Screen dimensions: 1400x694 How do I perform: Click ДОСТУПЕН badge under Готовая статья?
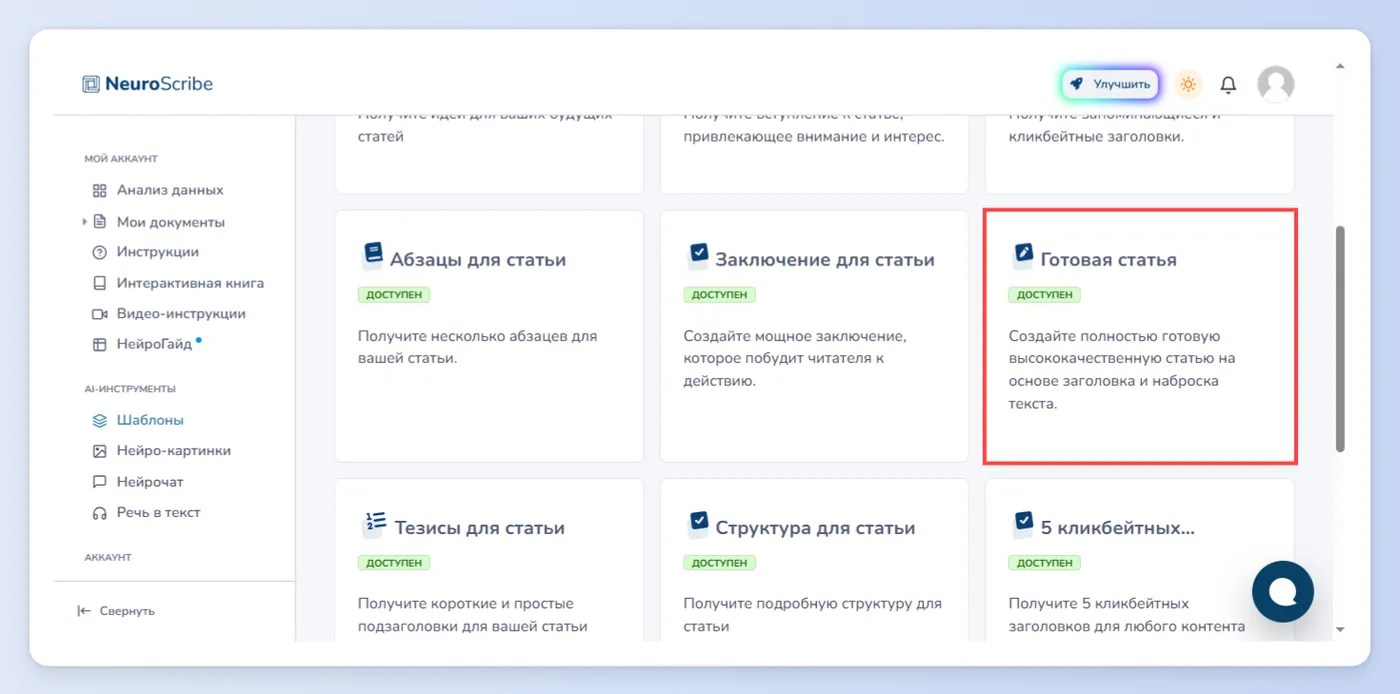point(1045,295)
